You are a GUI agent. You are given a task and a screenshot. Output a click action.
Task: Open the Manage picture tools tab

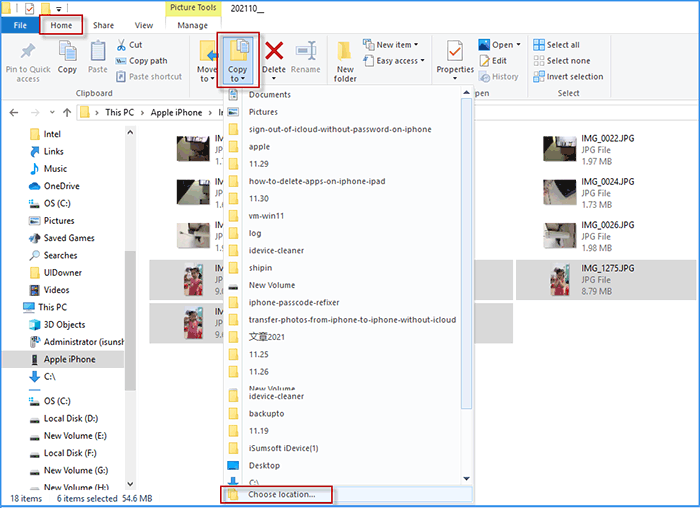coord(192,25)
